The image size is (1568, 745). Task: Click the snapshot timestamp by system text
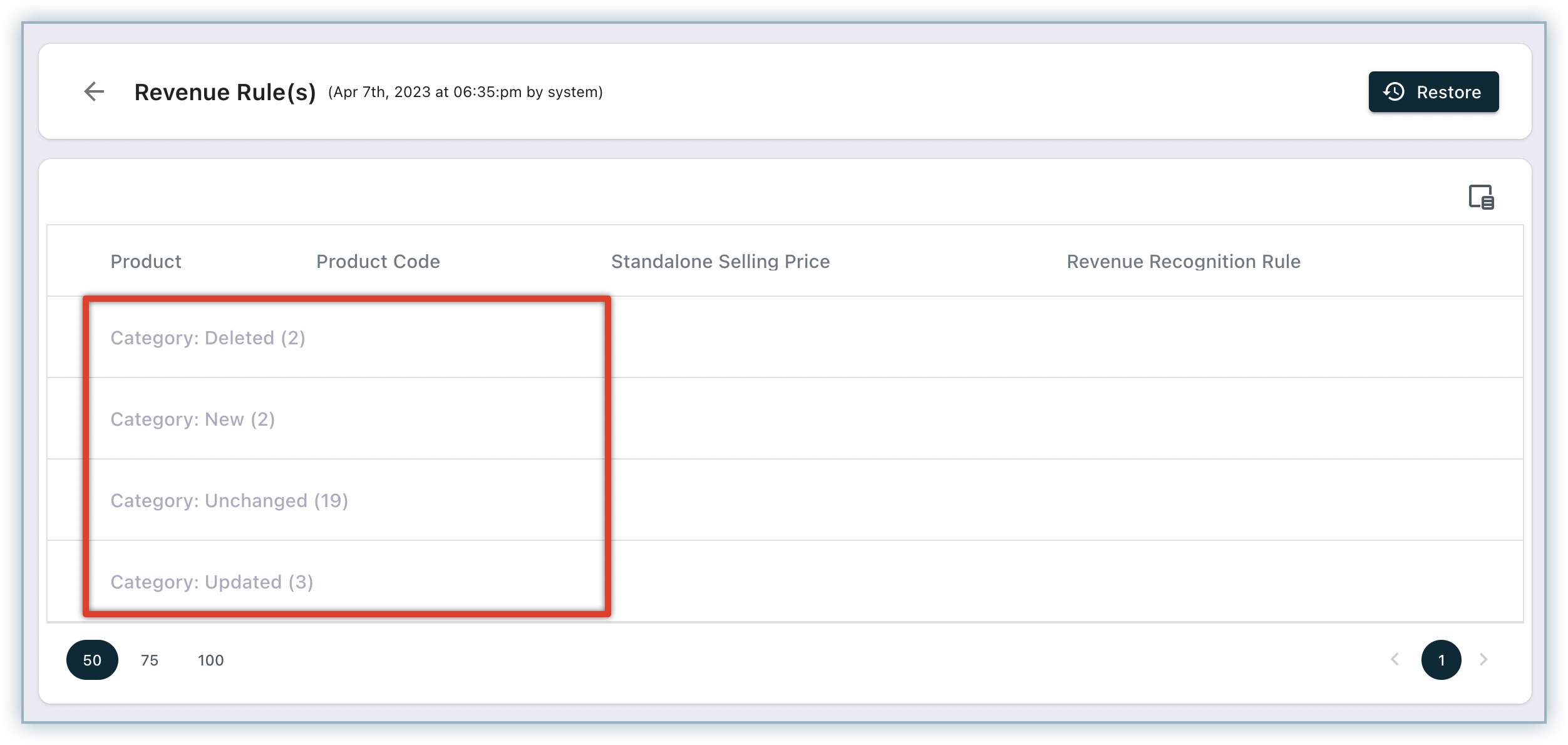tap(465, 92)
